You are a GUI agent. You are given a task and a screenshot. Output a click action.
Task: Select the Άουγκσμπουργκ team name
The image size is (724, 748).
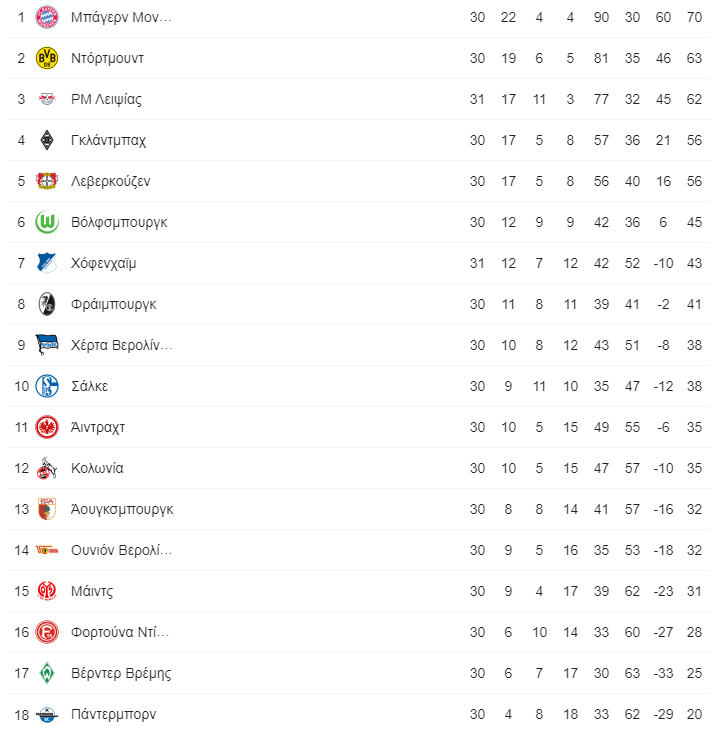click(122, 509)
